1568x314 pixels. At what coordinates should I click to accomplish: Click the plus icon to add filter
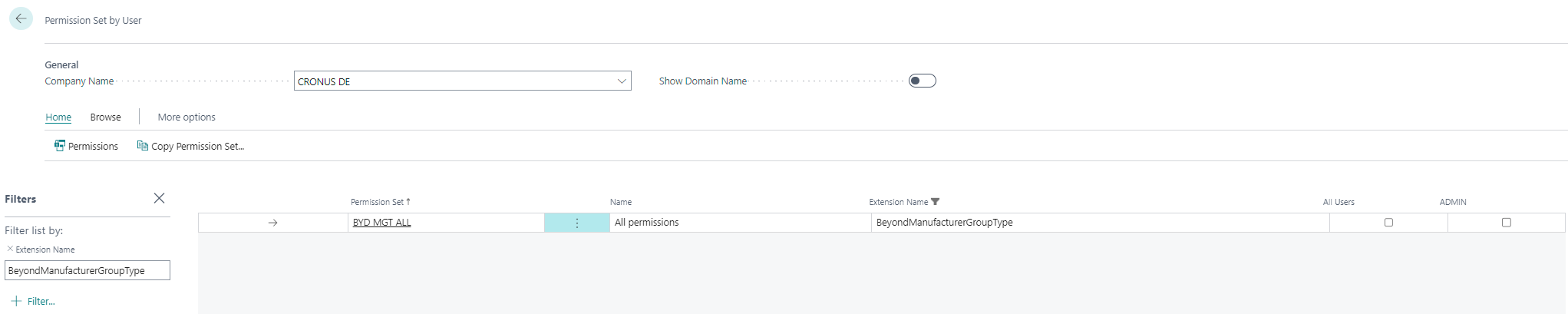[x=16, y=301]
